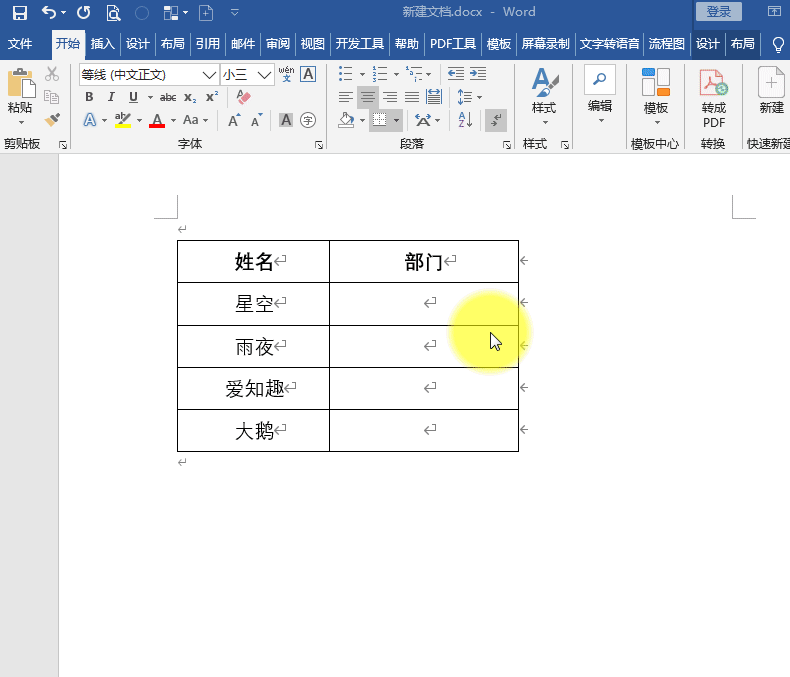Decrease font size with the smaller A
The image size is (790, 677).
click(256, 120)
